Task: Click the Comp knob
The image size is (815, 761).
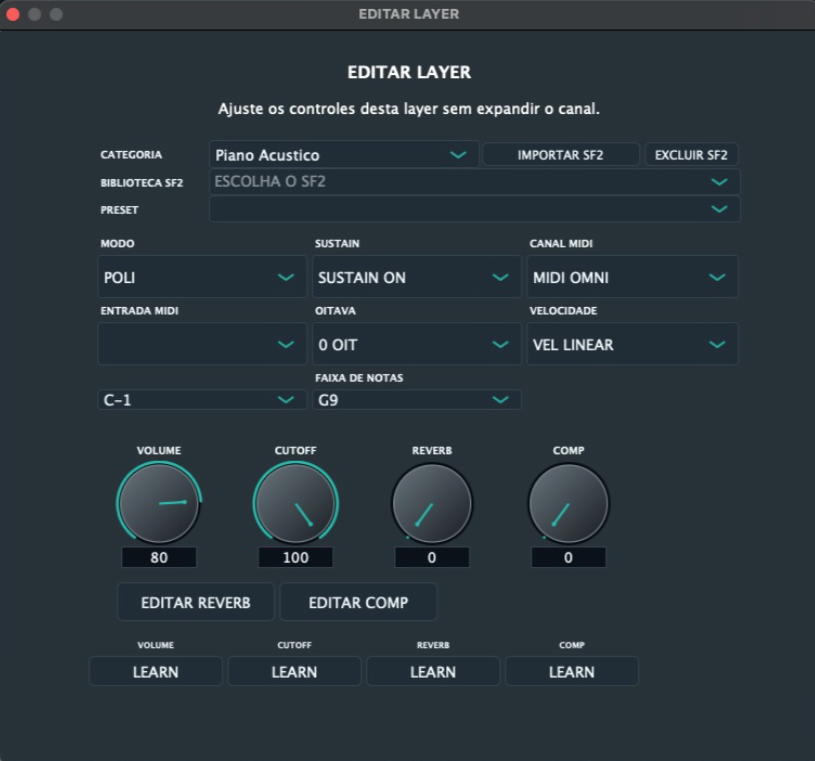Action: [568, 503]
